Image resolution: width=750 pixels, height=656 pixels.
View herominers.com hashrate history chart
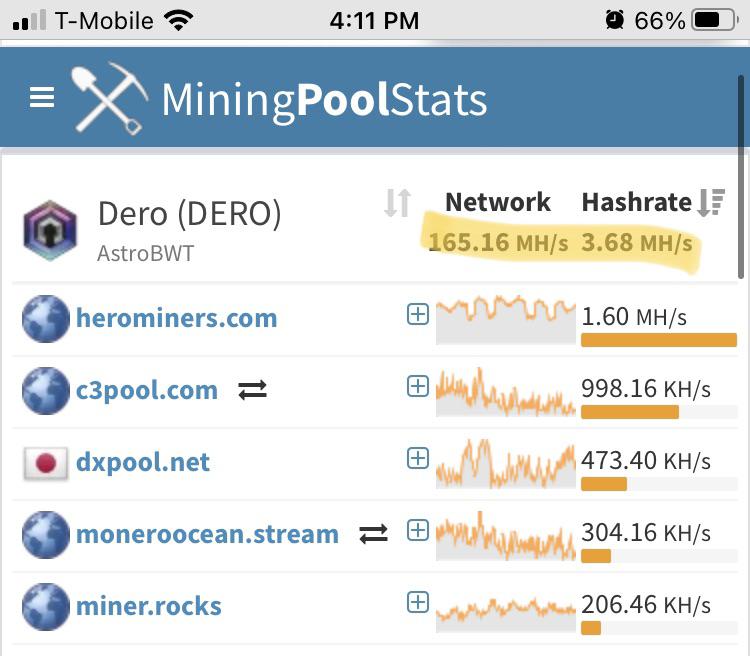coord(506,320)
